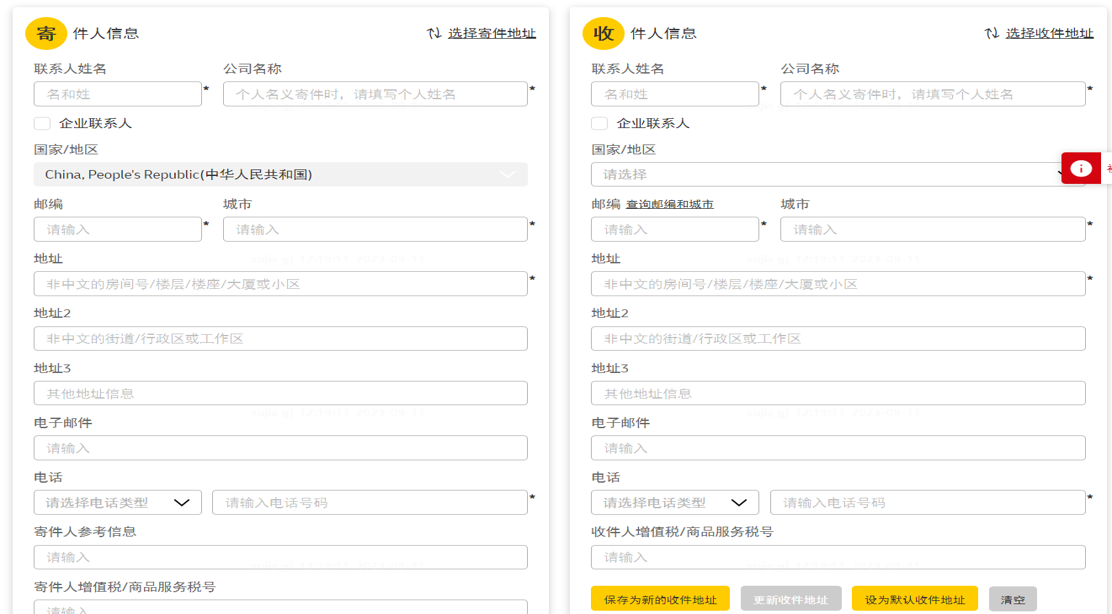Viewport: 1112px width, 614px height.
Task: Focus the recipient 电子邮件 field
Action: pyautogui.click(x=838, y=448)
